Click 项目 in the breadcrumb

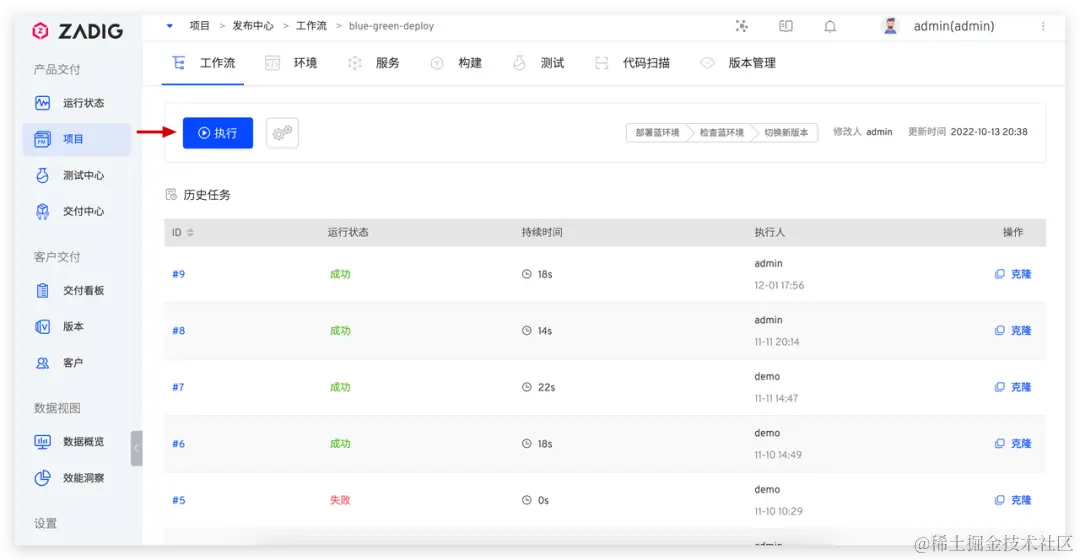point(200,26)
